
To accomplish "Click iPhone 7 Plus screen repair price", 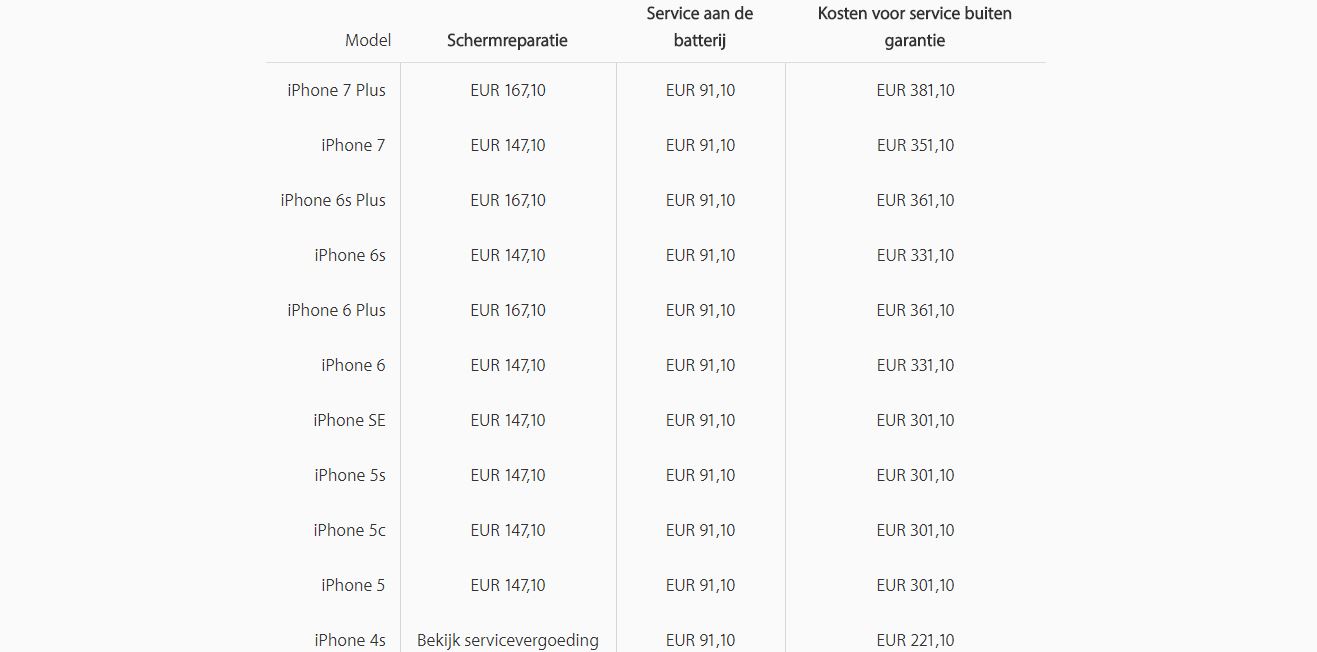I will click(x=508, y=90).
